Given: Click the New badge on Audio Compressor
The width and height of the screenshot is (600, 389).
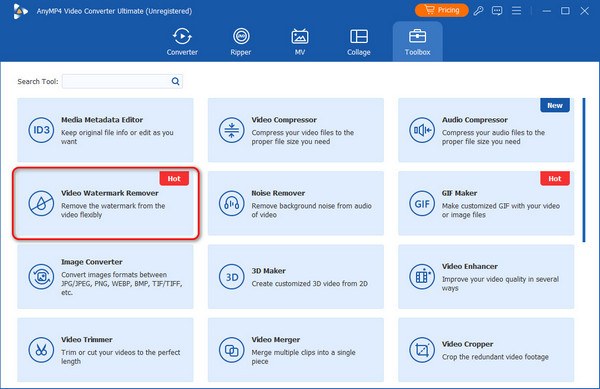Looking at the screenshot, I should click(555, 105).
